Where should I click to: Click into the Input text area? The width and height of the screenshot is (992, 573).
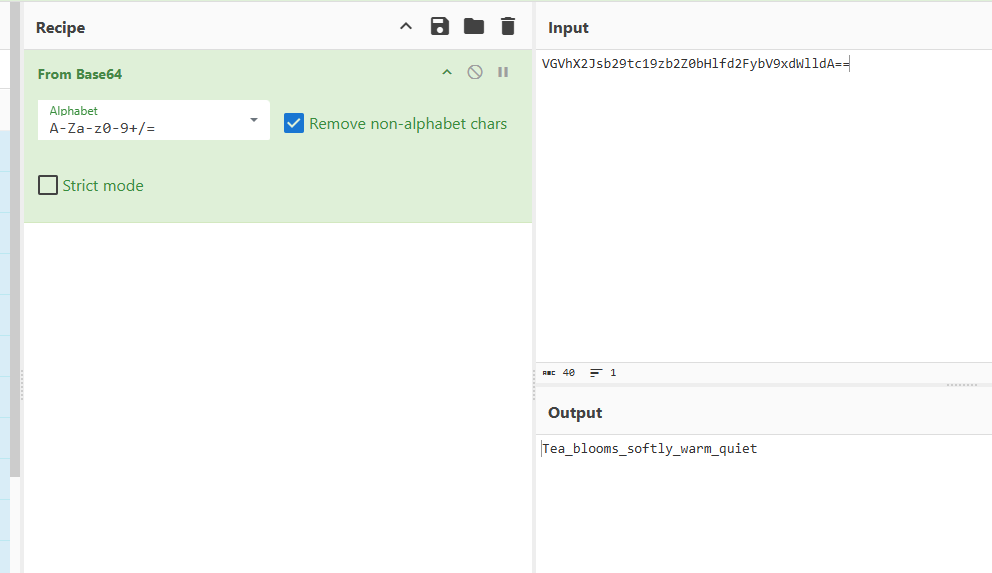click(x=764, y=206)
